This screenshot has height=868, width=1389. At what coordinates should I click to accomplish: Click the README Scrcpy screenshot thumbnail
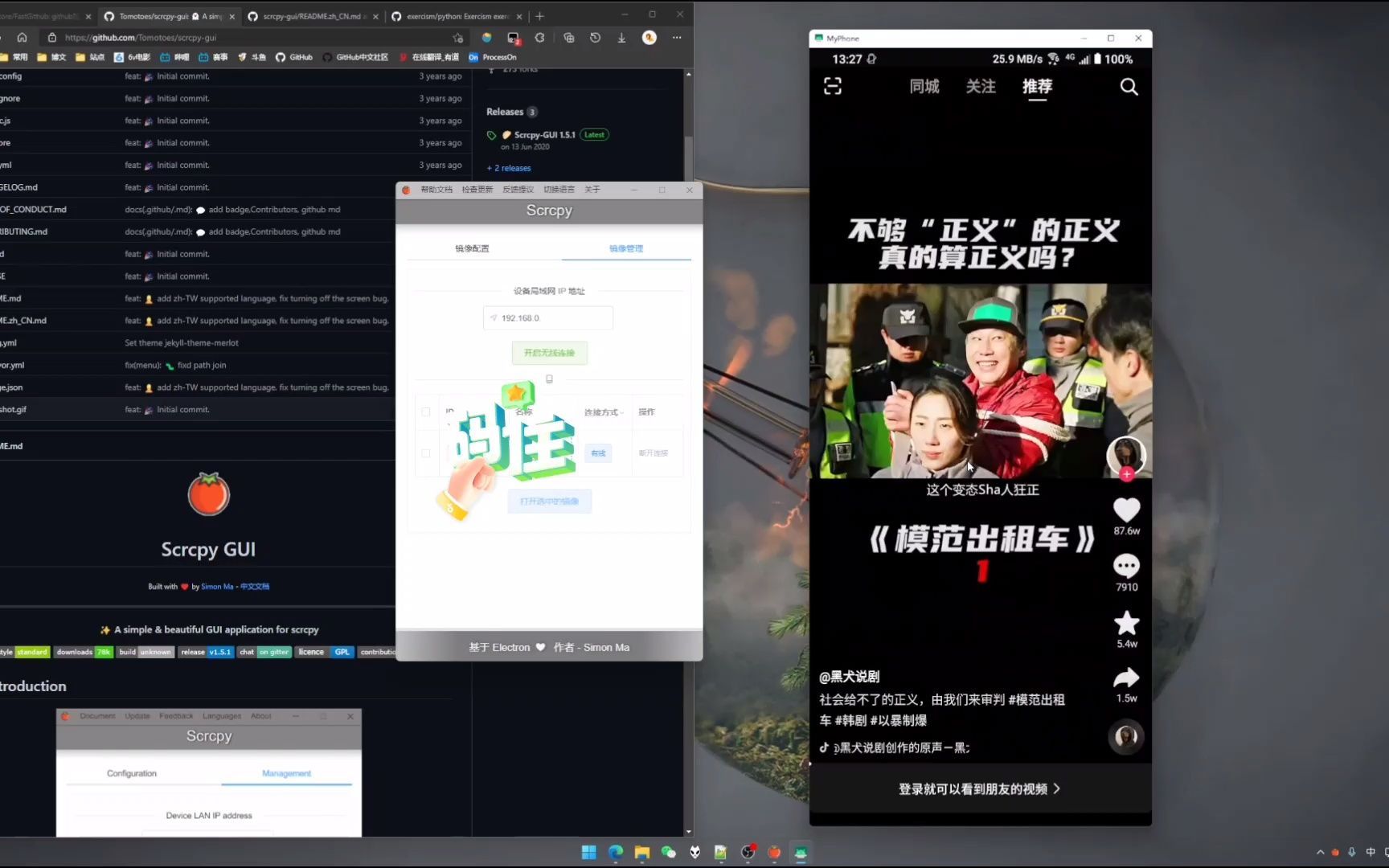coord(209,772)
